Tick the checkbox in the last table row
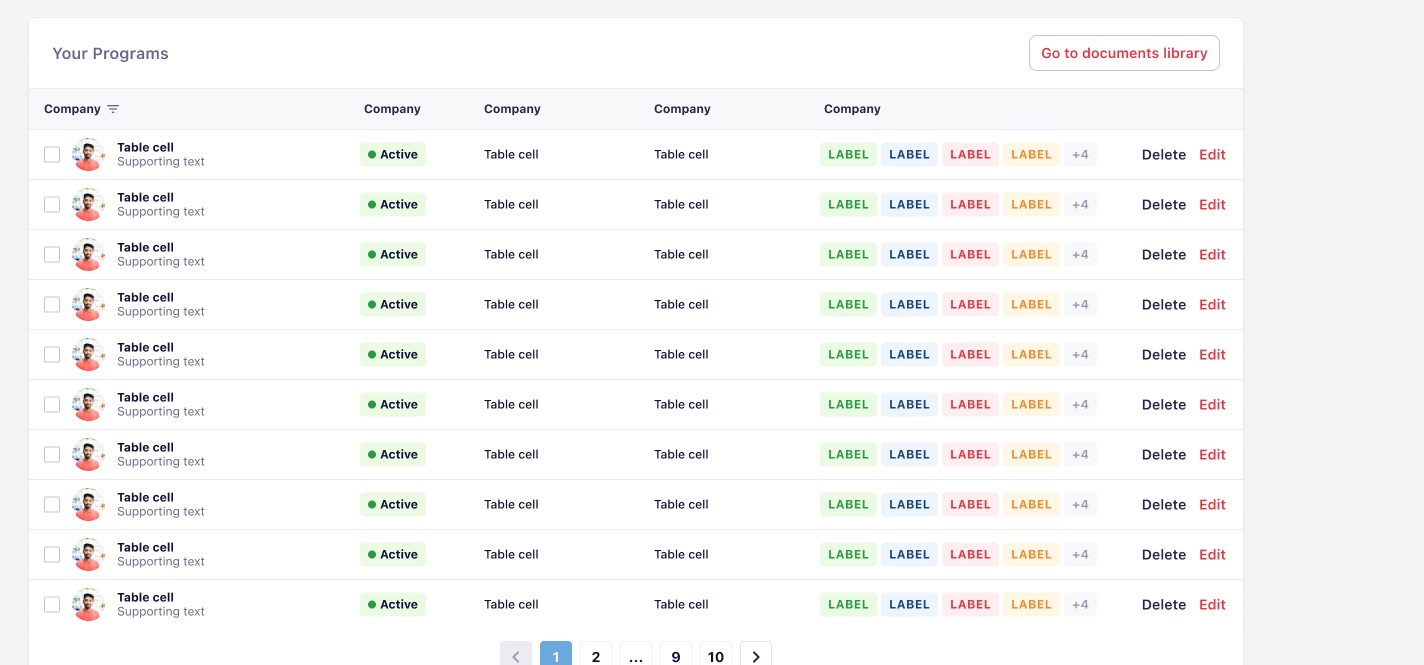The height and width of the screenshot is (665, 1424). coord(52,605)
